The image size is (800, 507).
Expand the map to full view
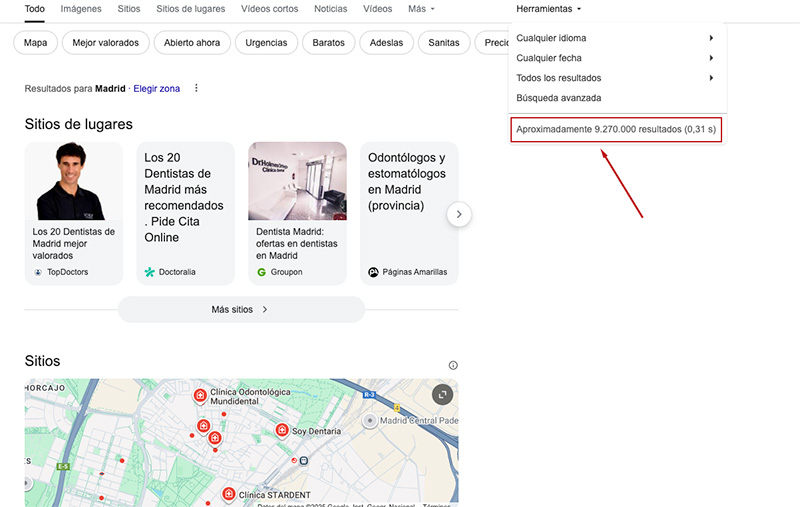[x=442, y=395]
